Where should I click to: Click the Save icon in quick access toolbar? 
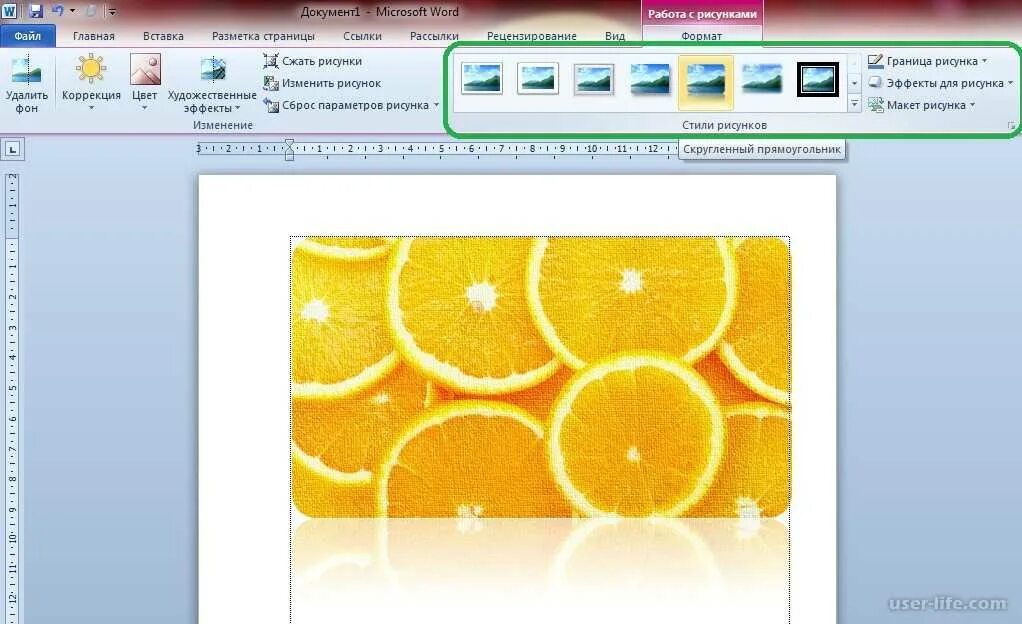[35, 11]
